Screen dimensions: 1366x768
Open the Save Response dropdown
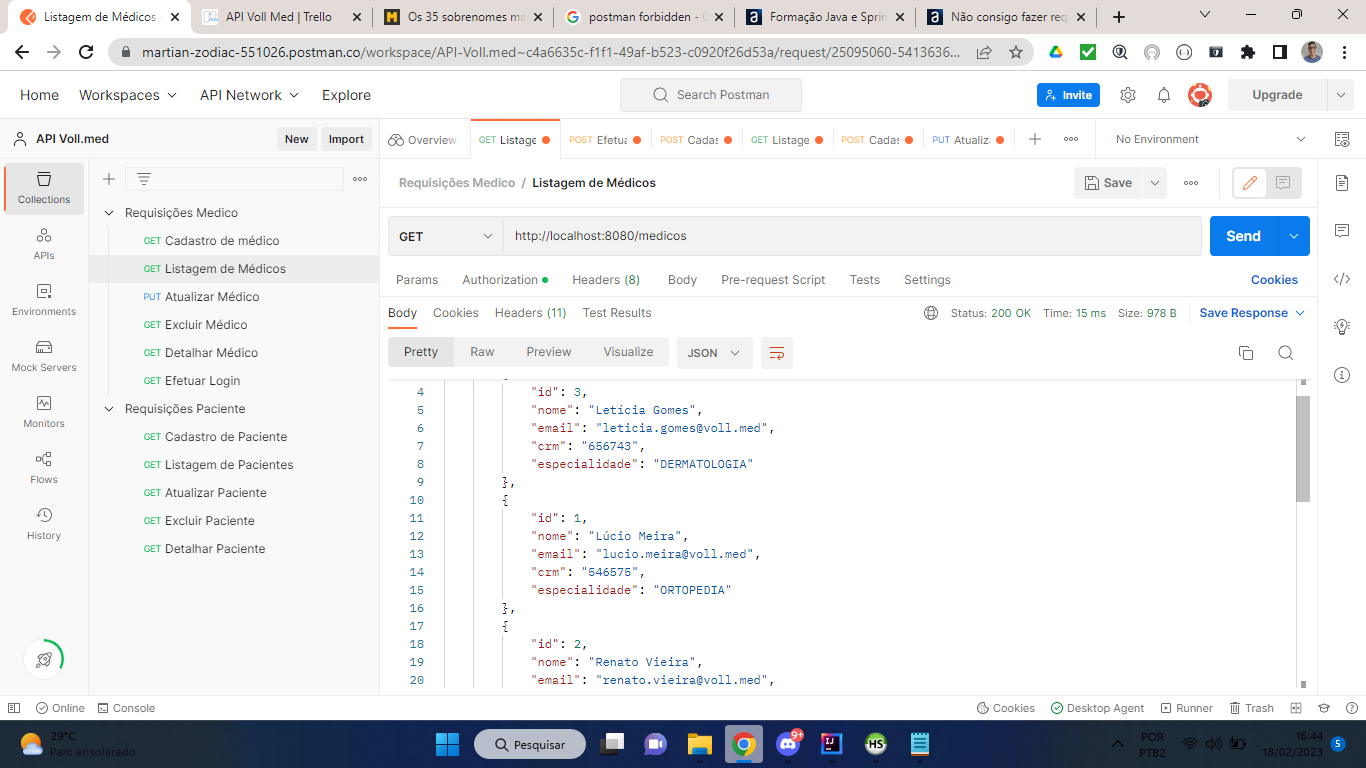pos(1252,313)
